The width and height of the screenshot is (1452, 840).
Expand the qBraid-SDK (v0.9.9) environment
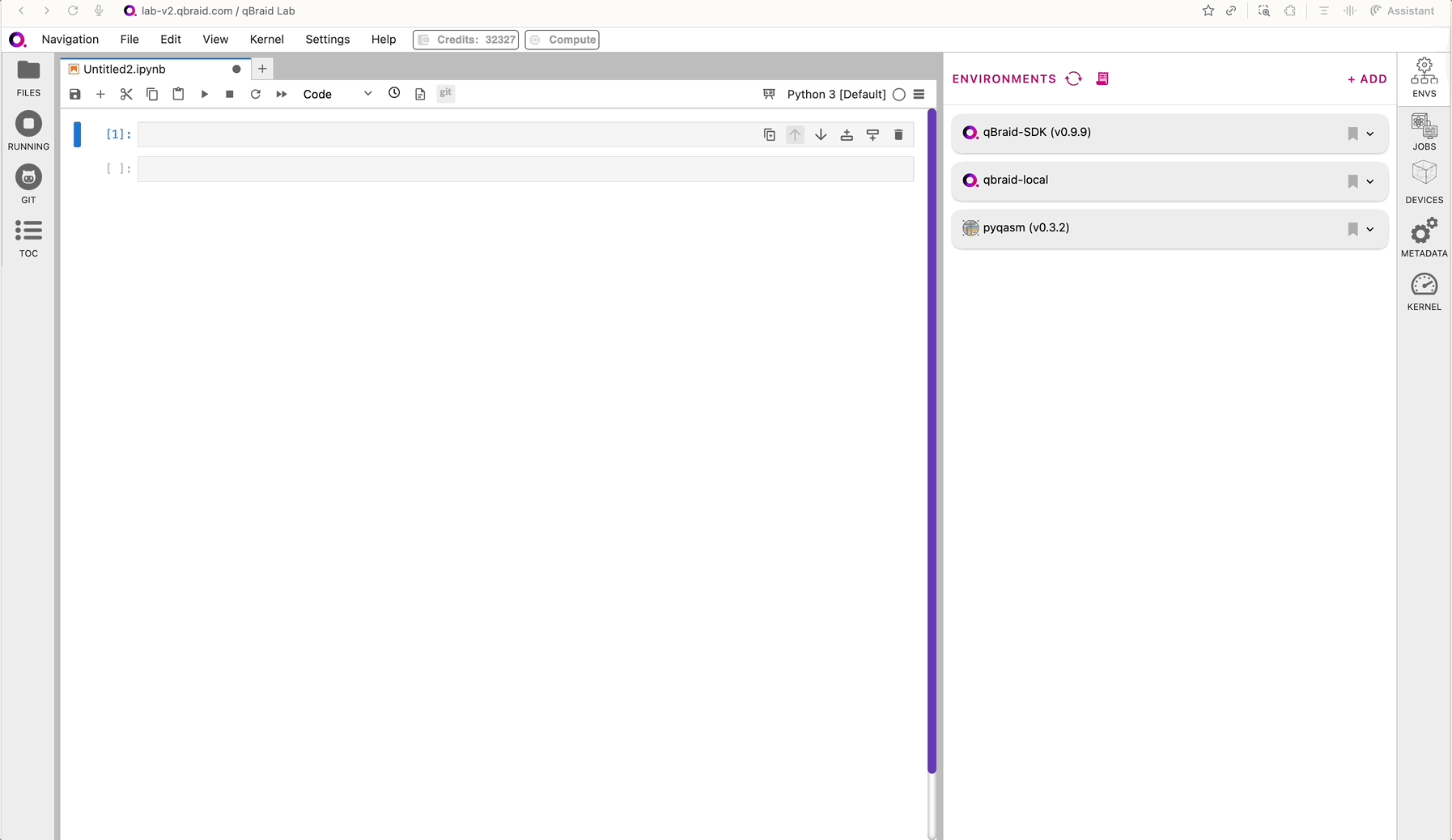tap(1370, 134)
